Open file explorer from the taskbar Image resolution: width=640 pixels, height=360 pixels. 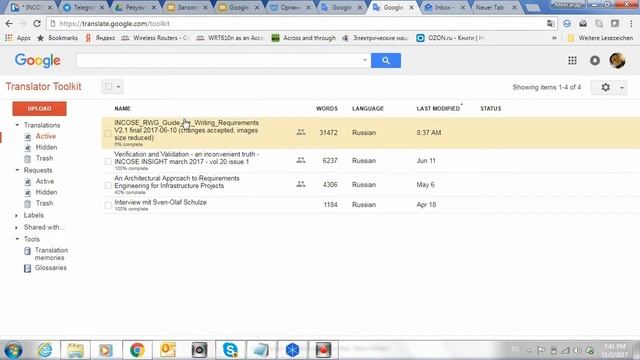(76, 350)
